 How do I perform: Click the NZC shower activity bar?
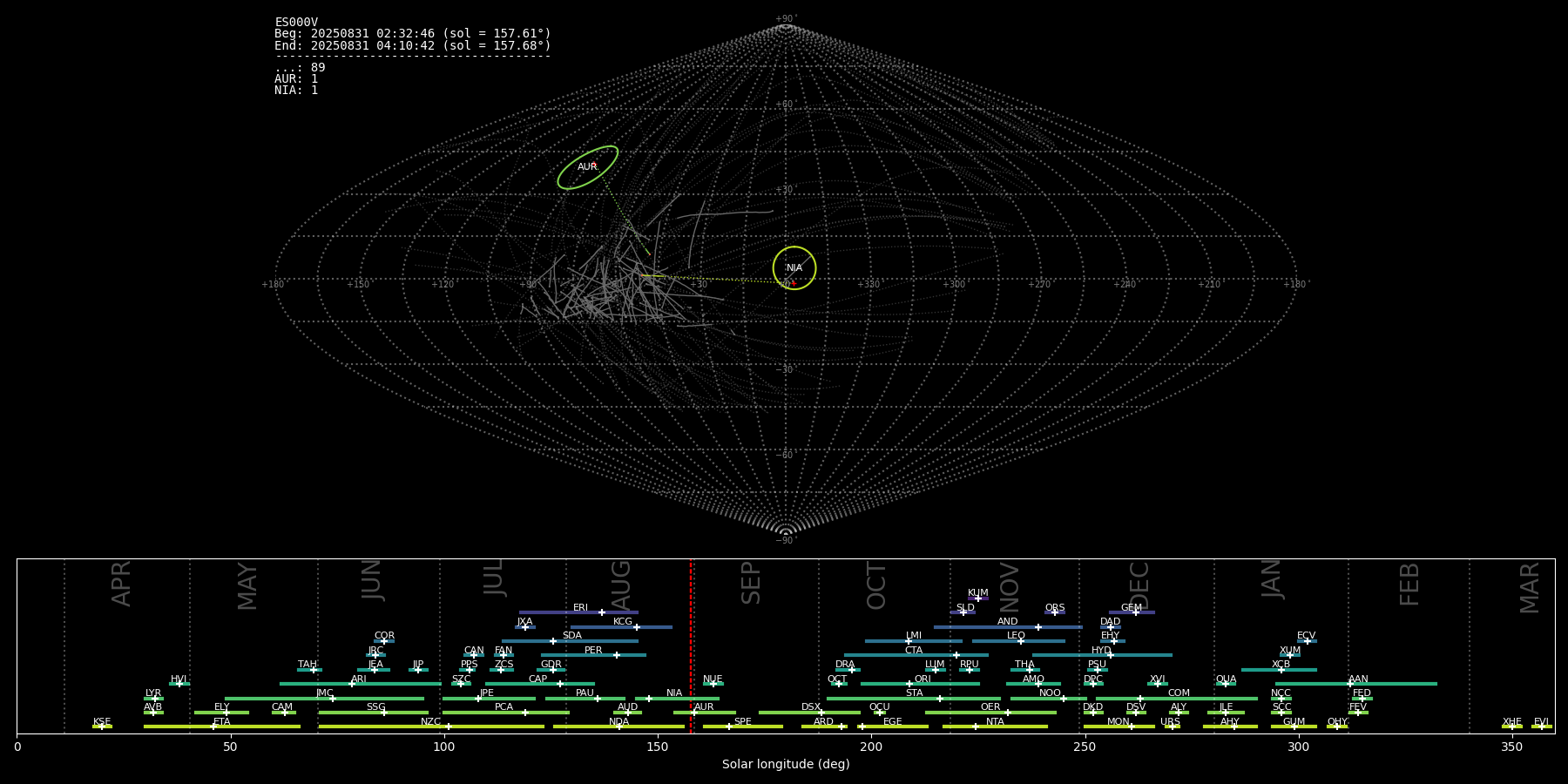(431, 727)
